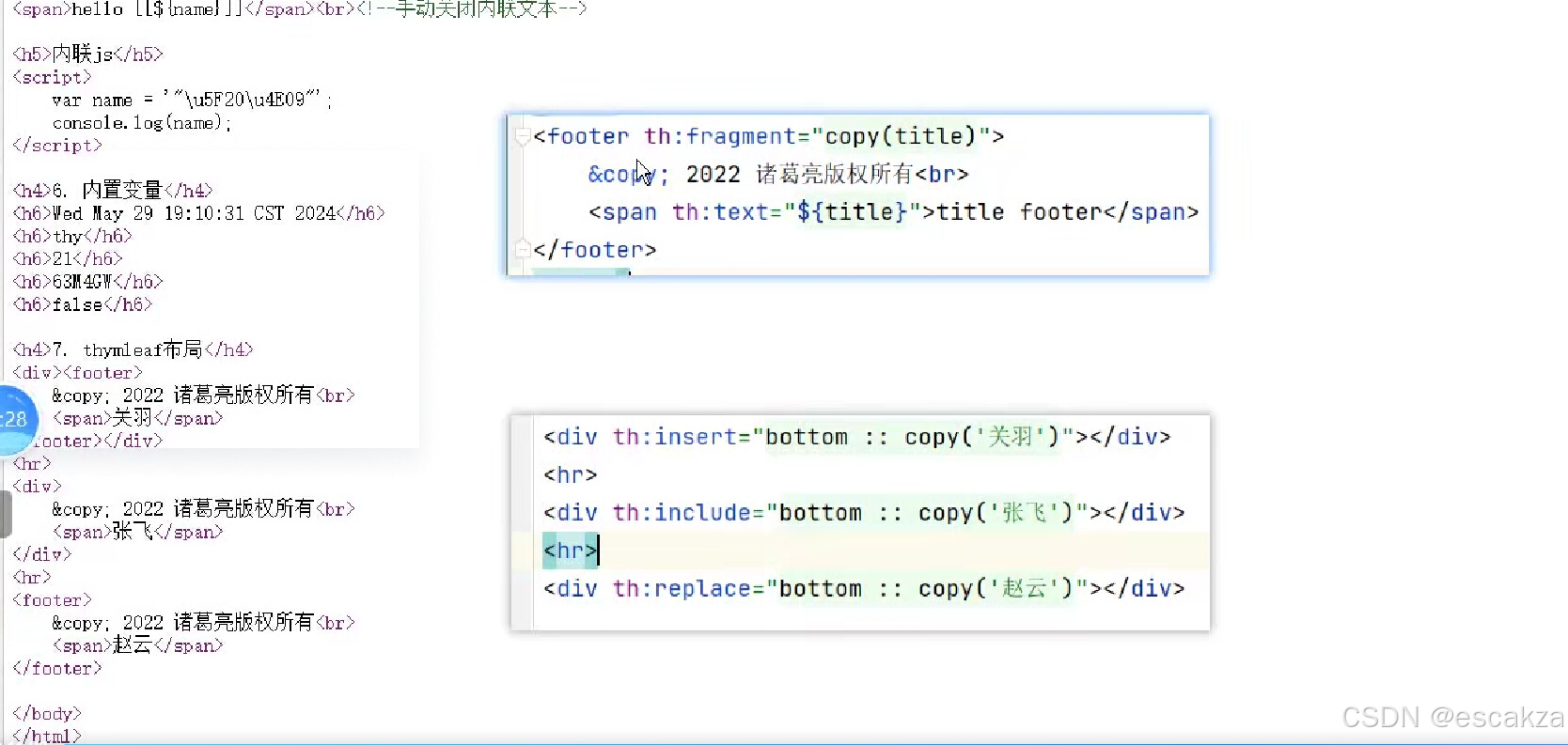Click the <div><footer> line in page source

(x=77, y=373)
